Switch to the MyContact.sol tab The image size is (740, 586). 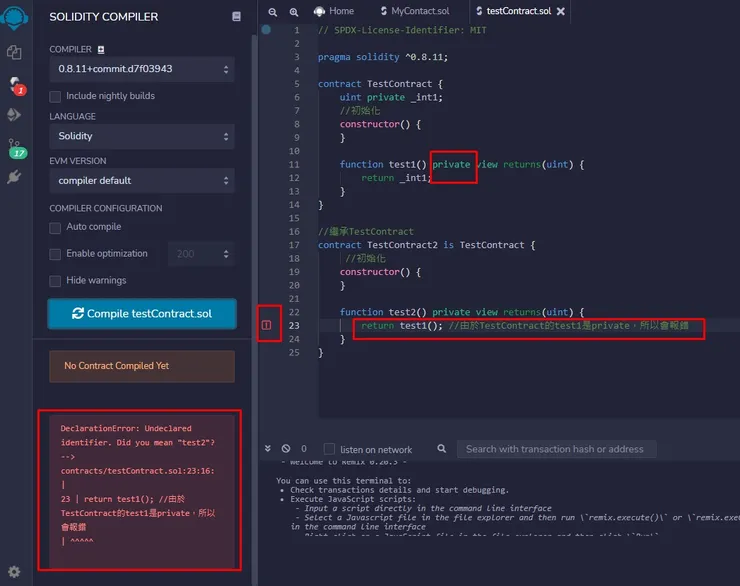(419, 11)
